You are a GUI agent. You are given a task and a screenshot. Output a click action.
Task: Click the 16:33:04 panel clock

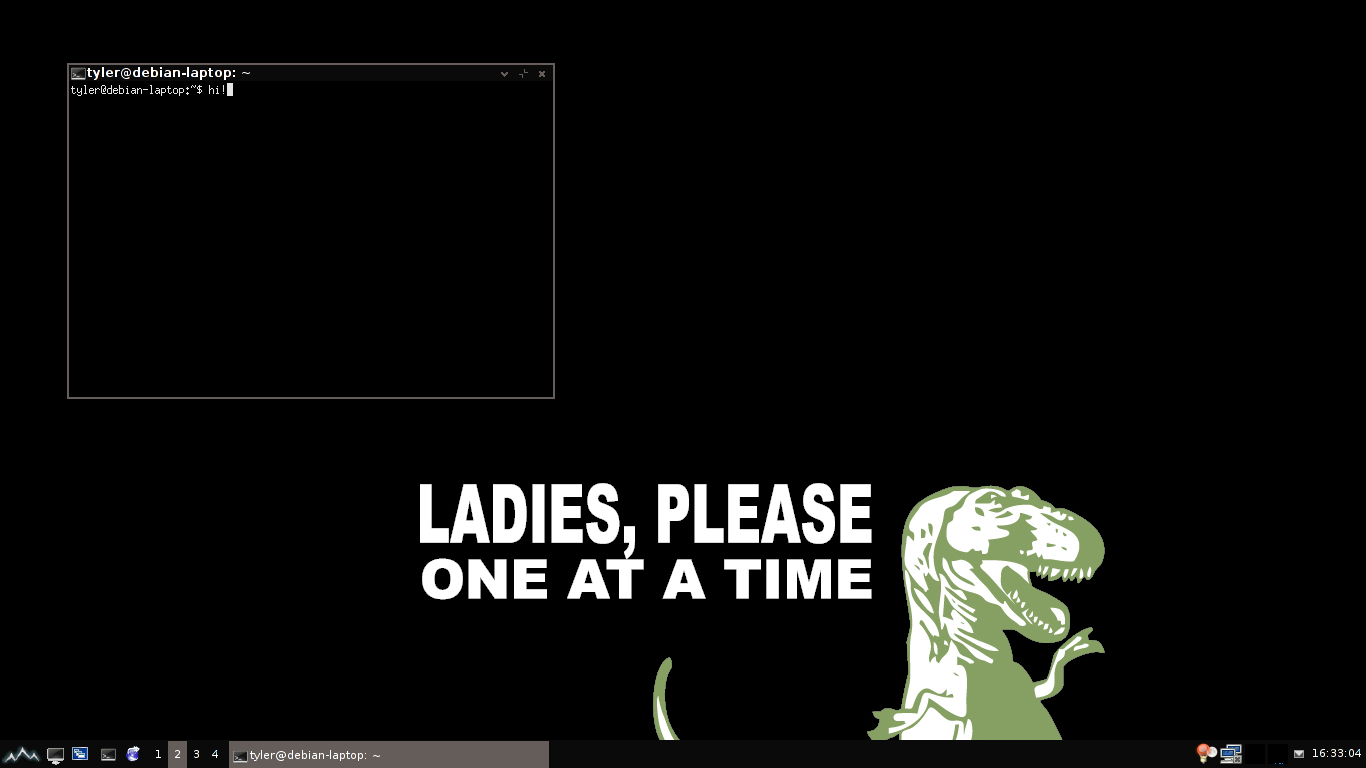1337,754
